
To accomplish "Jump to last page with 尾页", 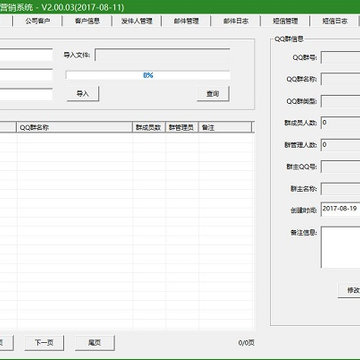I will click(95, 343).
